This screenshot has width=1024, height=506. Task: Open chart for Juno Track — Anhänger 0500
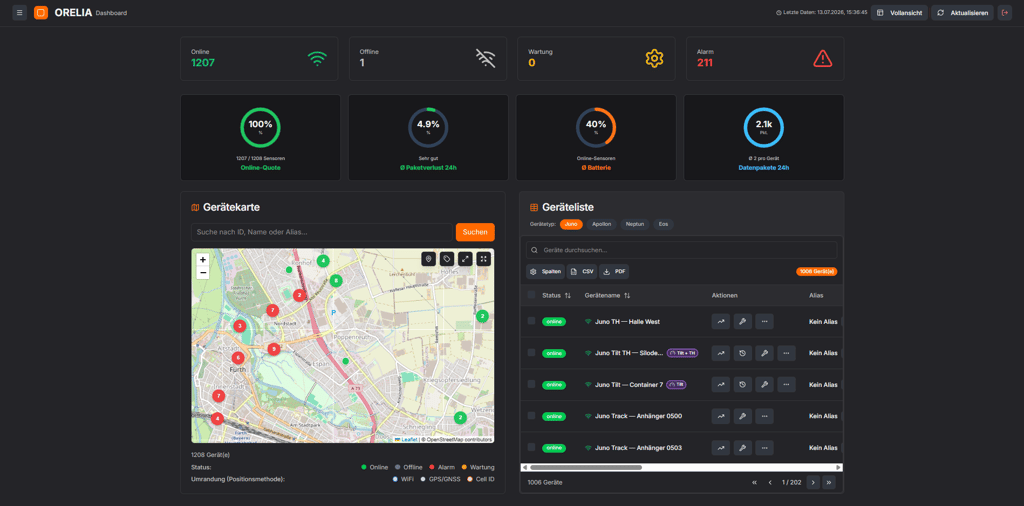720,416
